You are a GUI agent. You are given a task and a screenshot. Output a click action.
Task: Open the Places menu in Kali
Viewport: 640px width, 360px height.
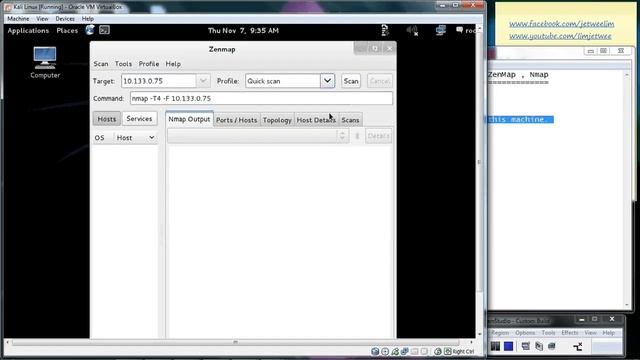[x=67, y=31]
